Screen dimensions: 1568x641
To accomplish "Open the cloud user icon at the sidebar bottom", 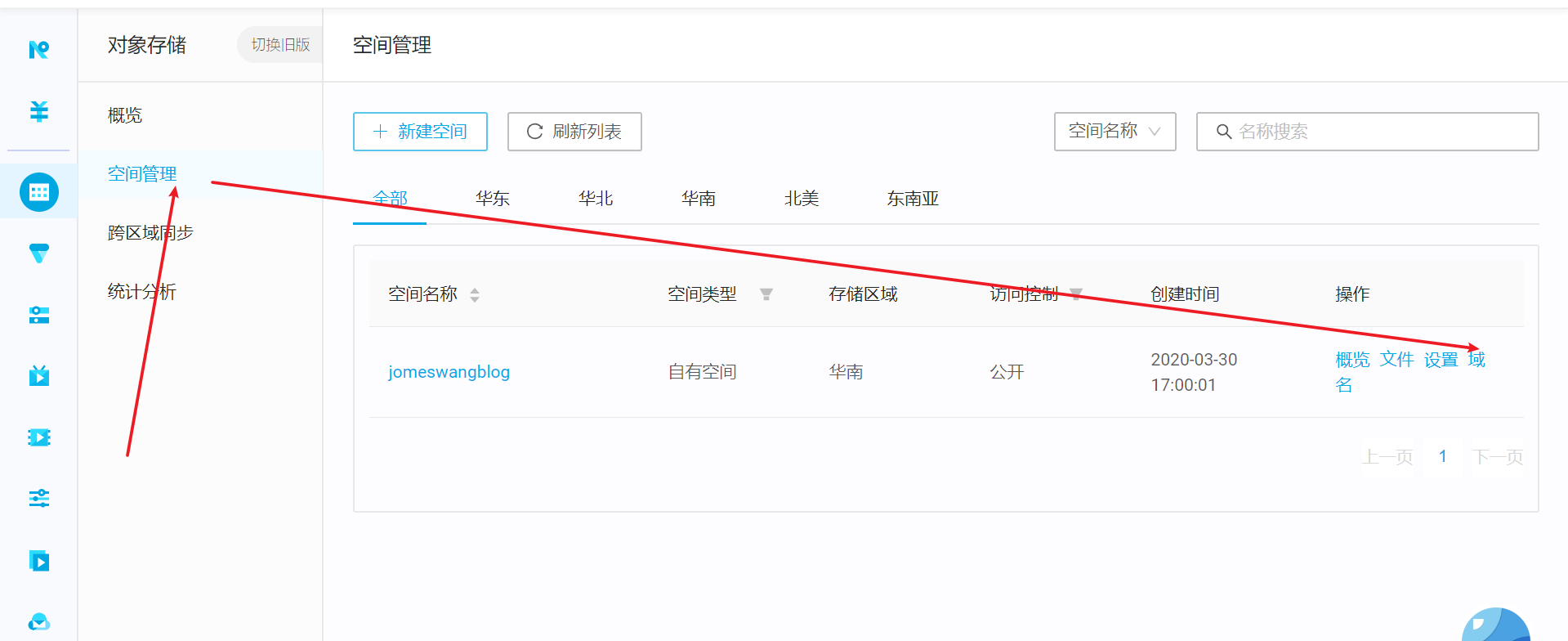I will [38, 621].
